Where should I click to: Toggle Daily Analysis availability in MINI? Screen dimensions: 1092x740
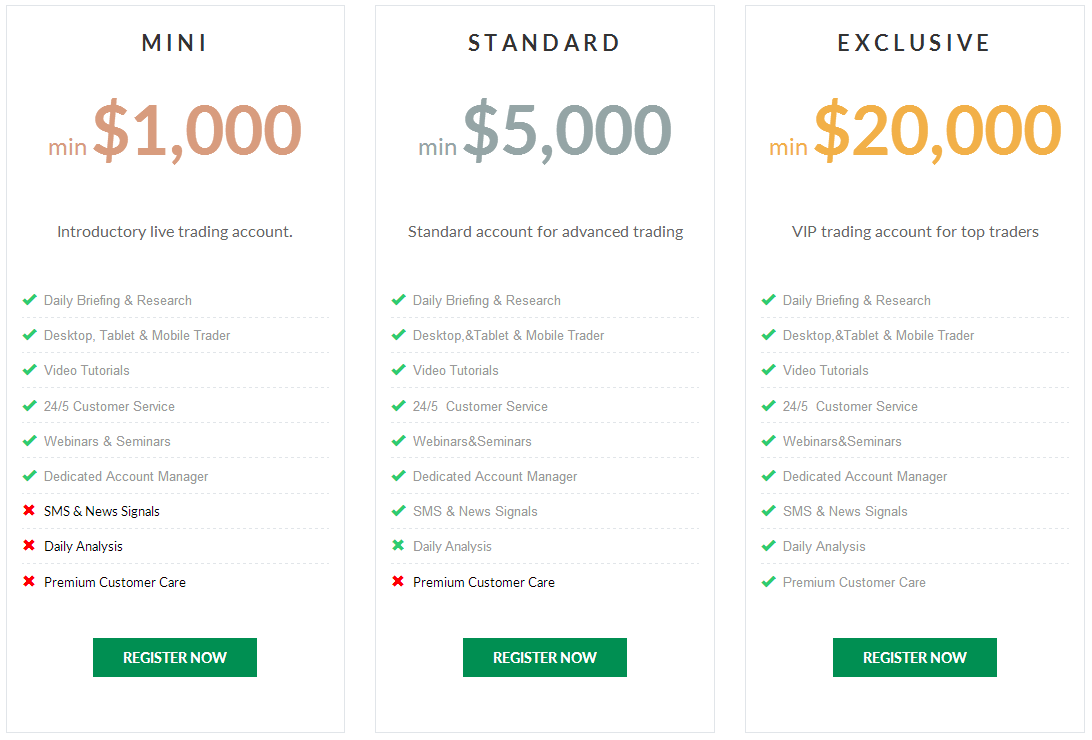pos(29,546)
